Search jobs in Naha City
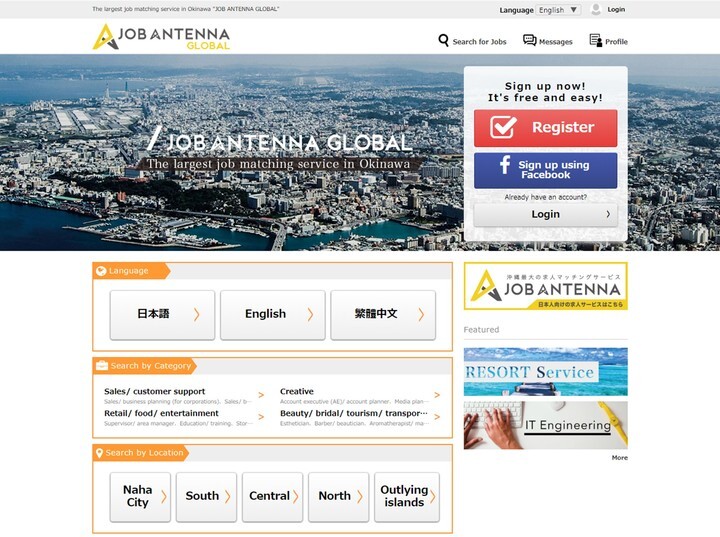This screenshot has height=537, width=720. coord(139,497)
